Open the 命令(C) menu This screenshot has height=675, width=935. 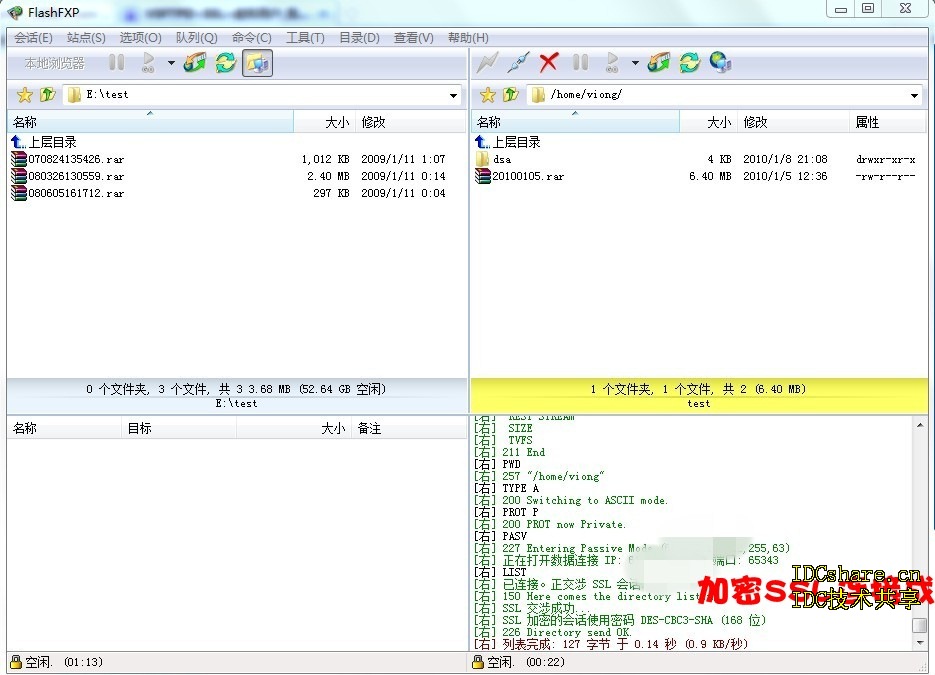tap(252, 38)
